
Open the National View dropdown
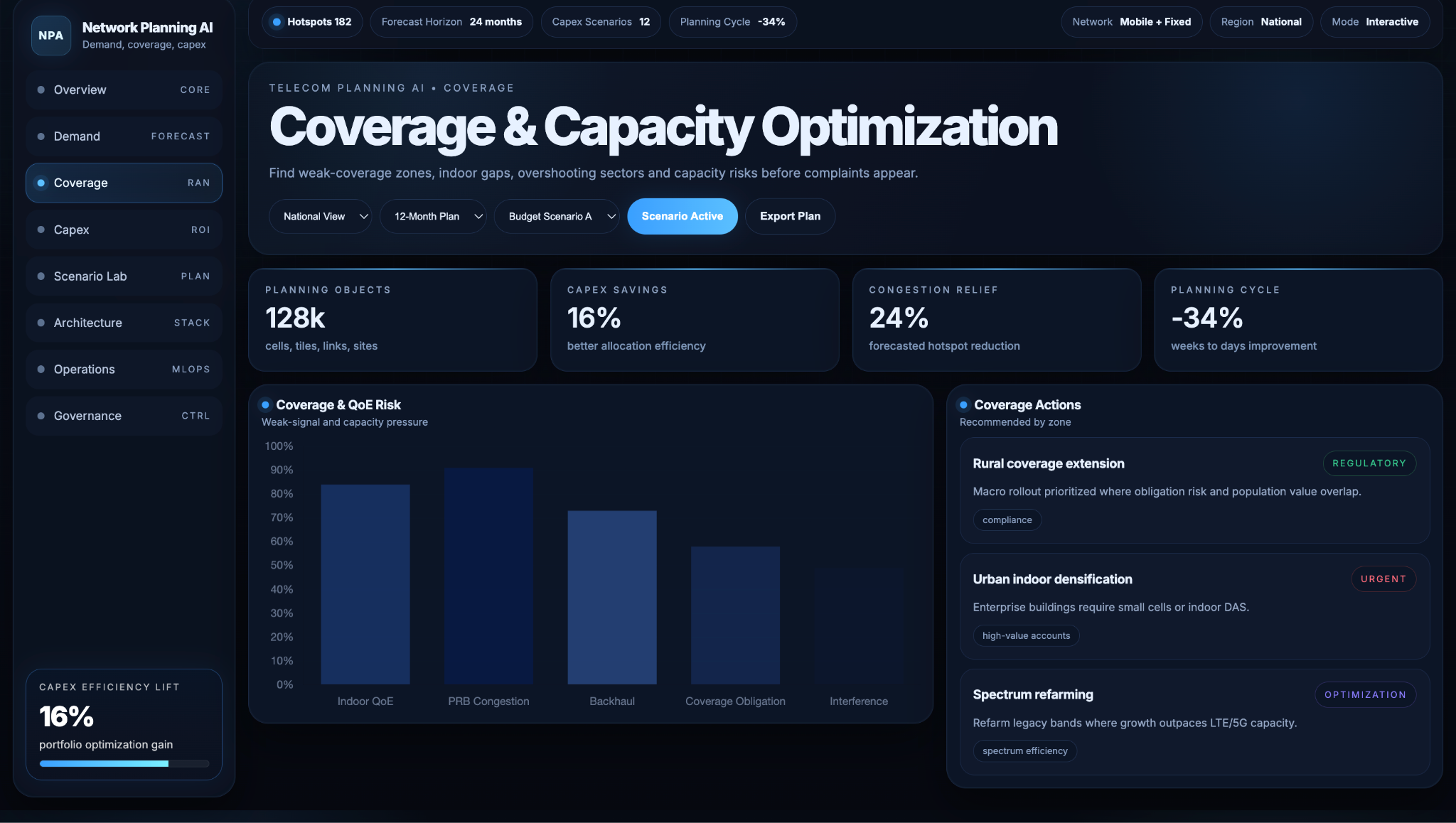tap(320, 216)
